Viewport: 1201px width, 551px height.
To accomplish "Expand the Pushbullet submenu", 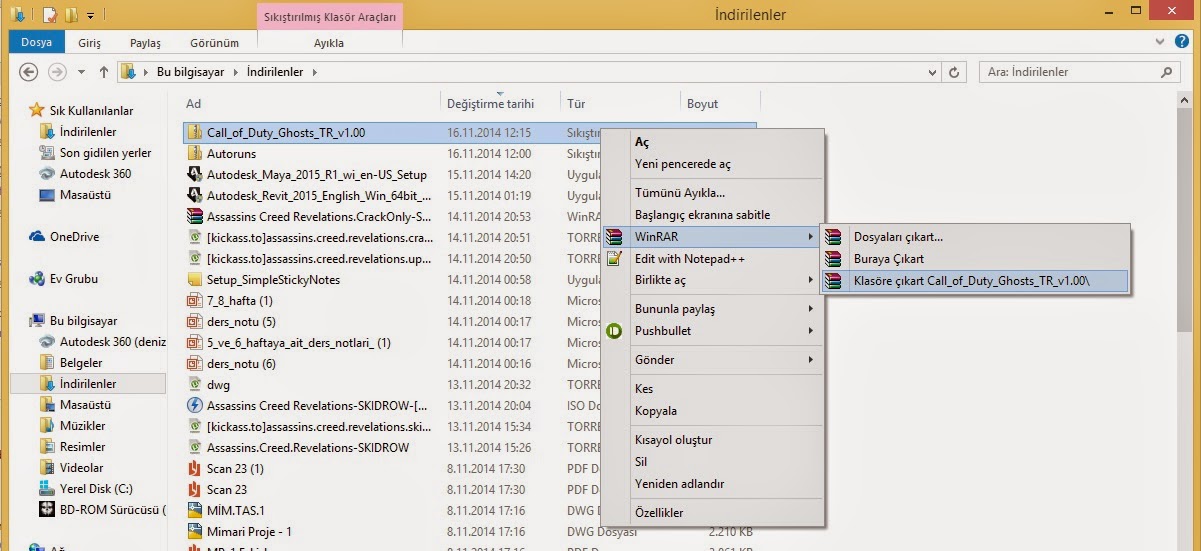I will coord(810,331).
